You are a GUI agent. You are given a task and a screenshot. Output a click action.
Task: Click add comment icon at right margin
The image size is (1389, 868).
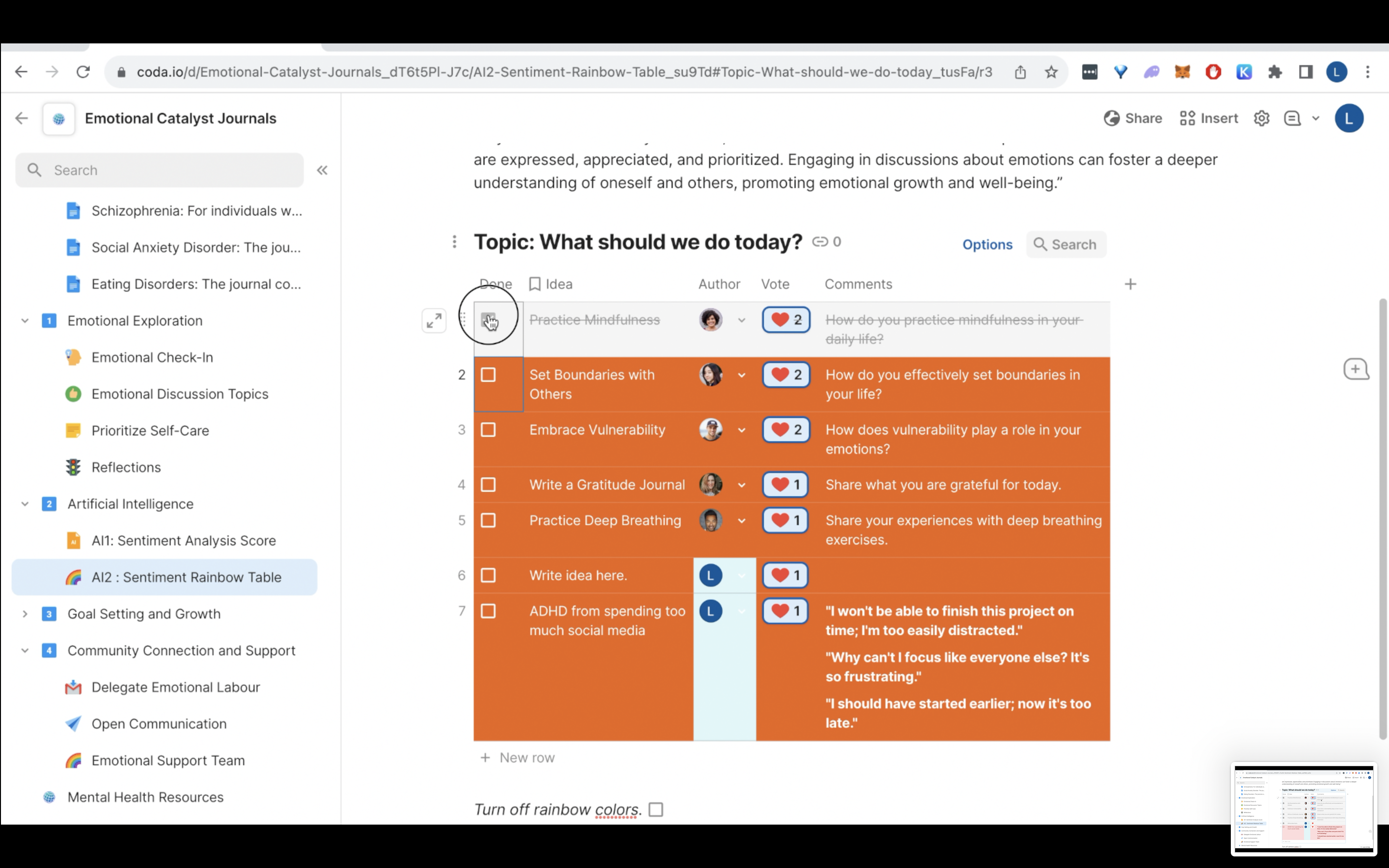(x=1356, y=369)
